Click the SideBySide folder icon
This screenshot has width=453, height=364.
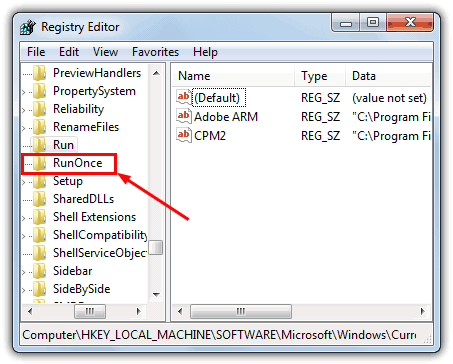pos(40,289)
